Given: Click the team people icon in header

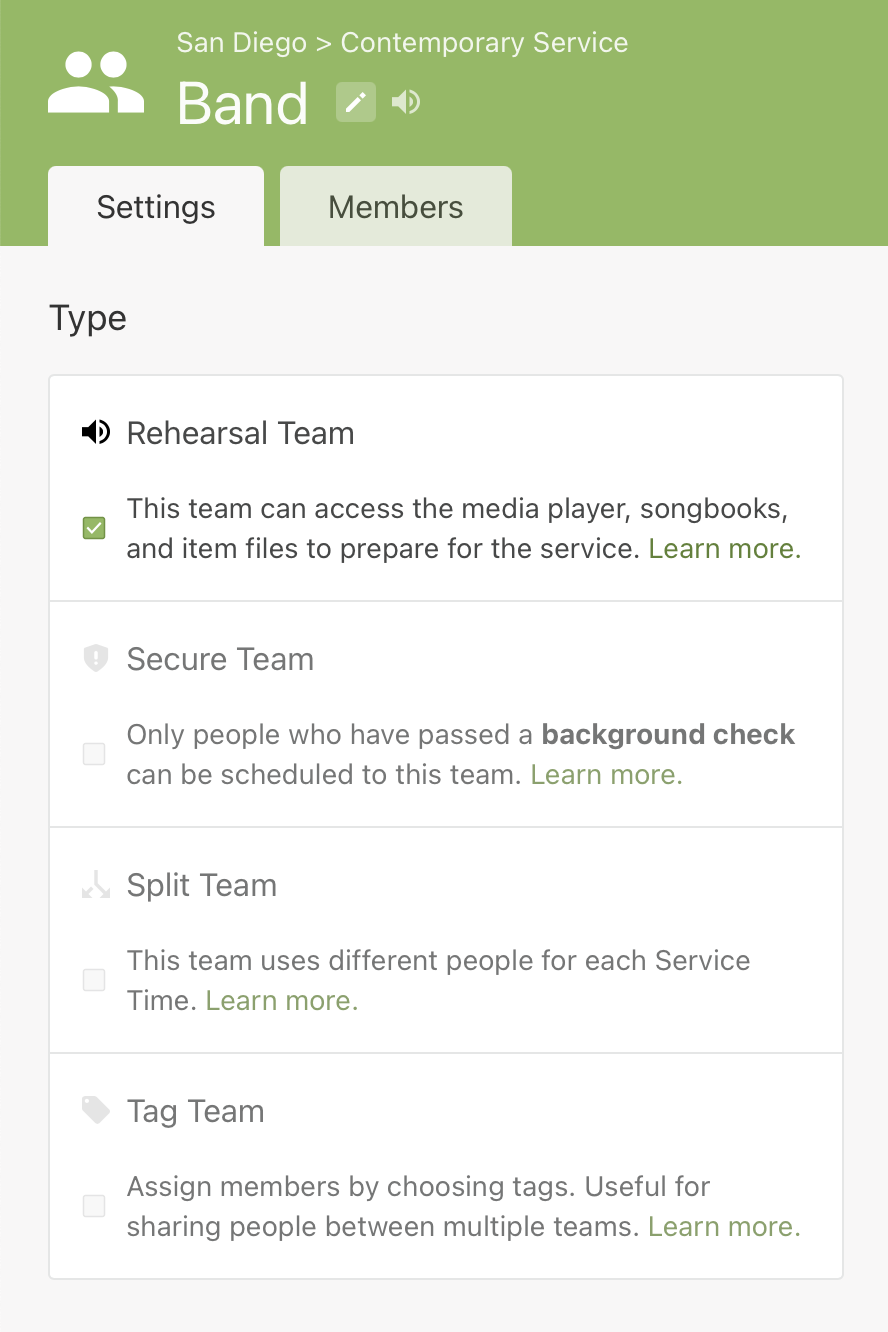Looking at the screenshot, I should click(96, 83).
